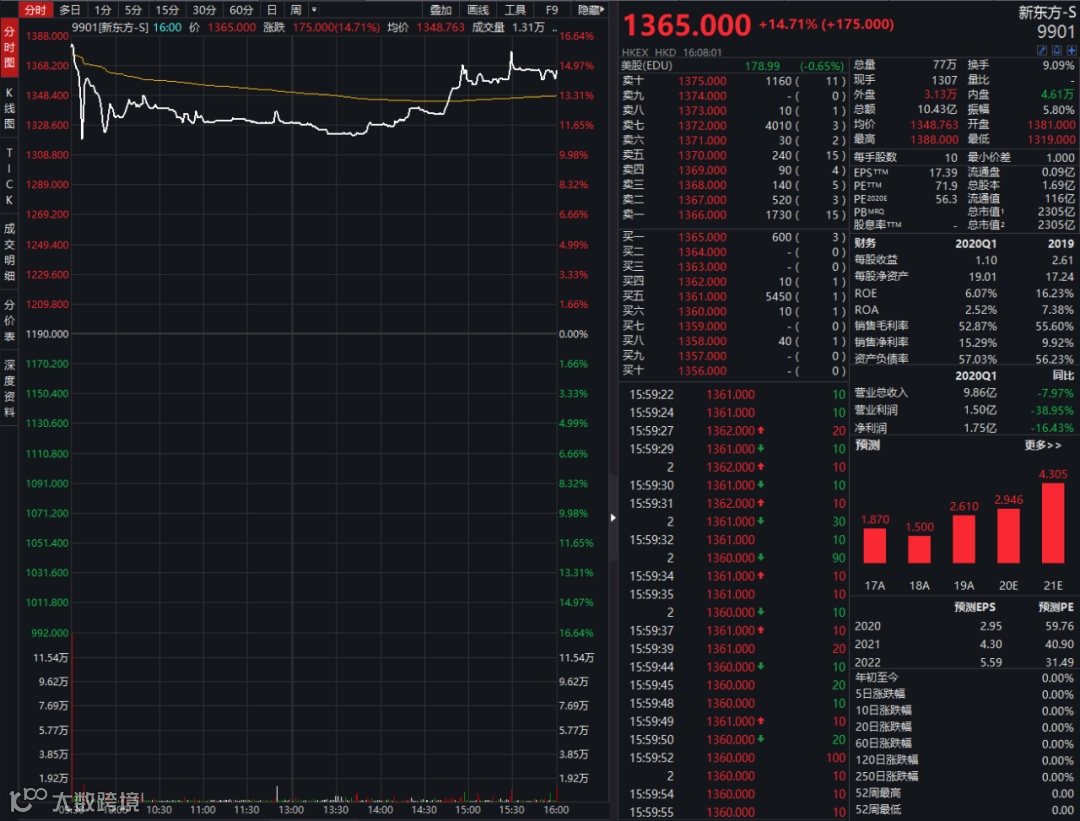Click the 19A forecast bar

coord(964,539)
